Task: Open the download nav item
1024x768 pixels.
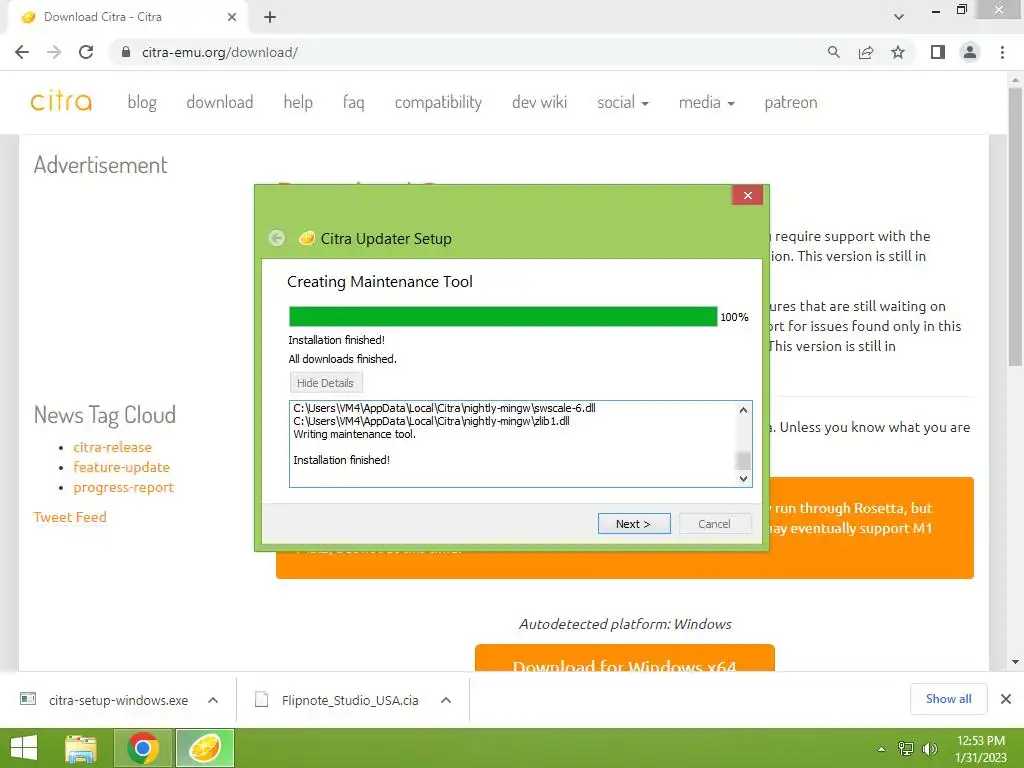Action: [219, 103]
